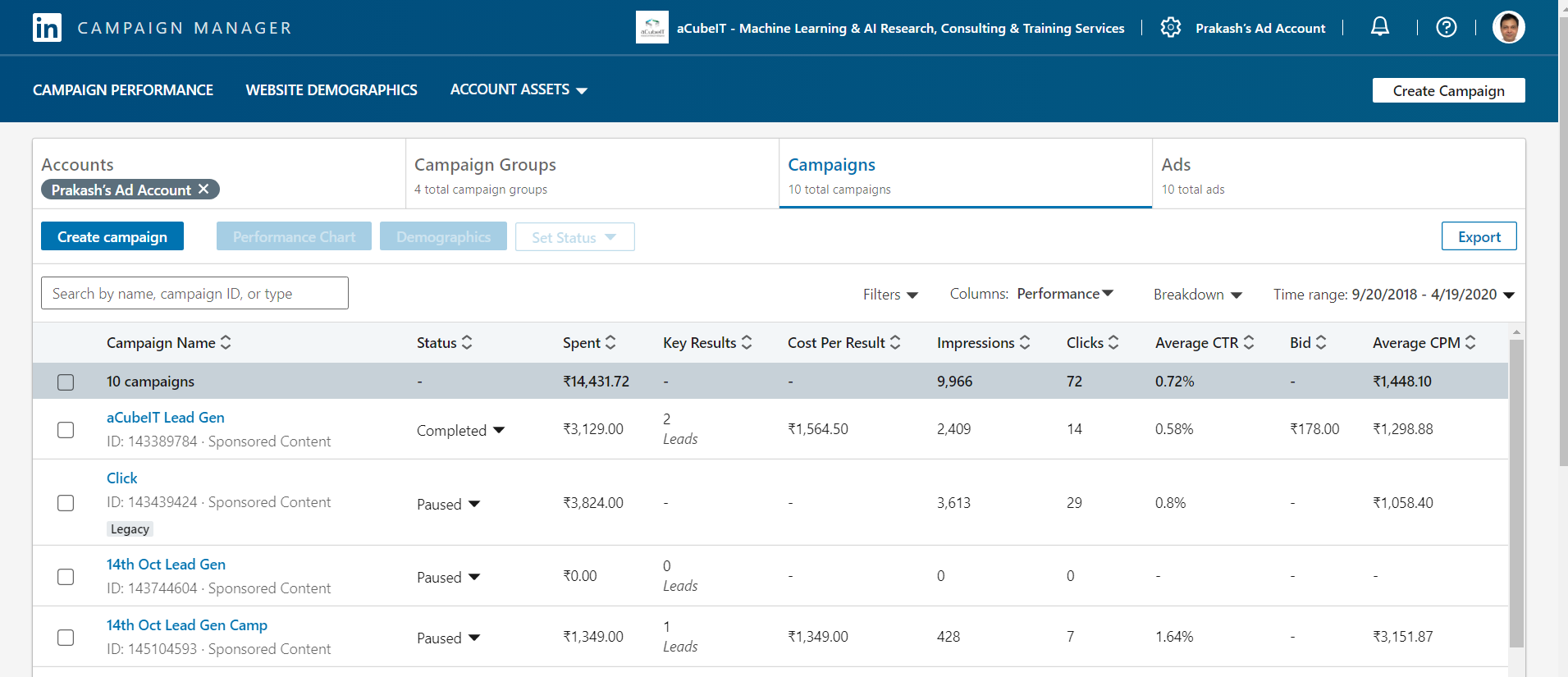1568x677 pixels.
Task: Focus the campaign search field
Action: coord(194,293)
